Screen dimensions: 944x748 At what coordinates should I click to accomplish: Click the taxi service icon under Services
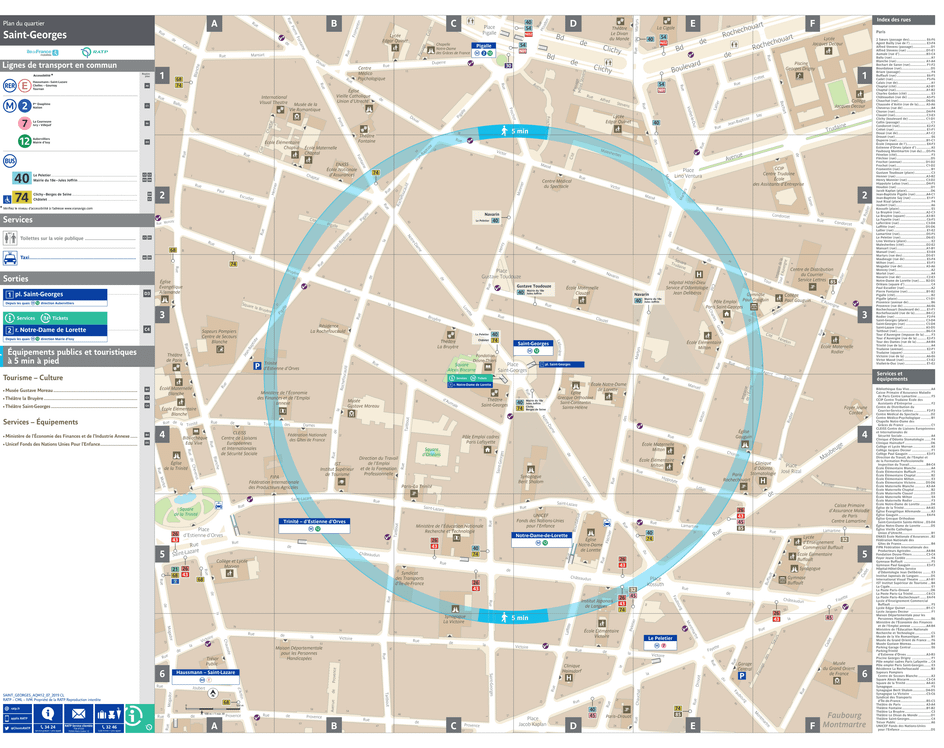[x=9, y=256]
